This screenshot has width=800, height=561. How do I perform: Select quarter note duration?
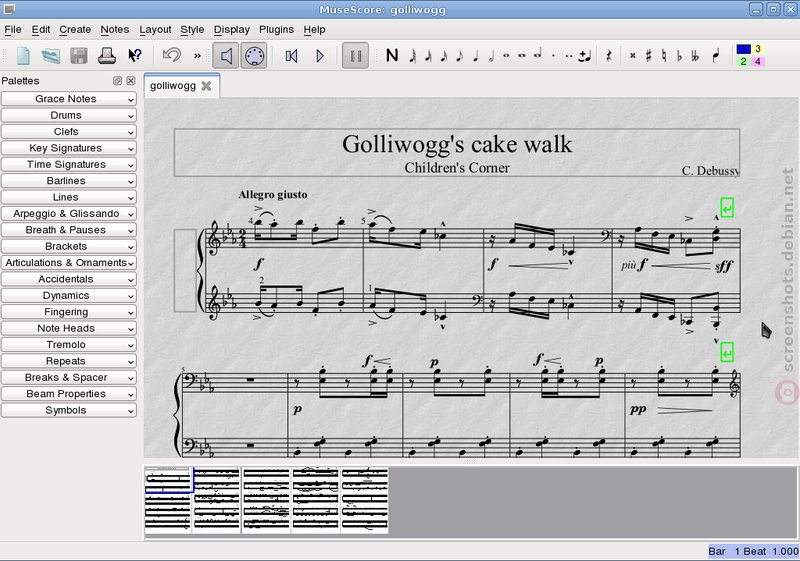(476, 56)
